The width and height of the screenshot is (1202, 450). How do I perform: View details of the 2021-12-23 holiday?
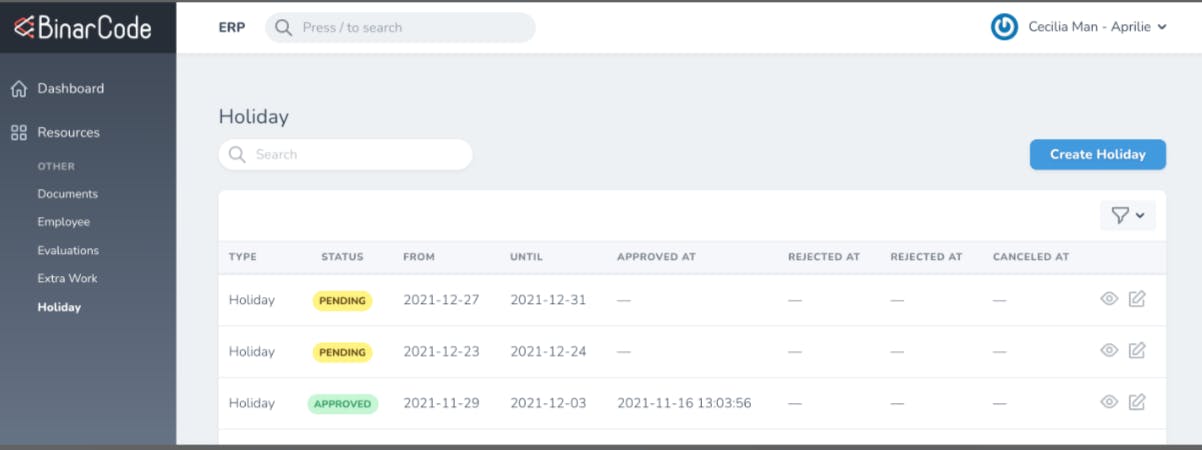(1109, 350)
